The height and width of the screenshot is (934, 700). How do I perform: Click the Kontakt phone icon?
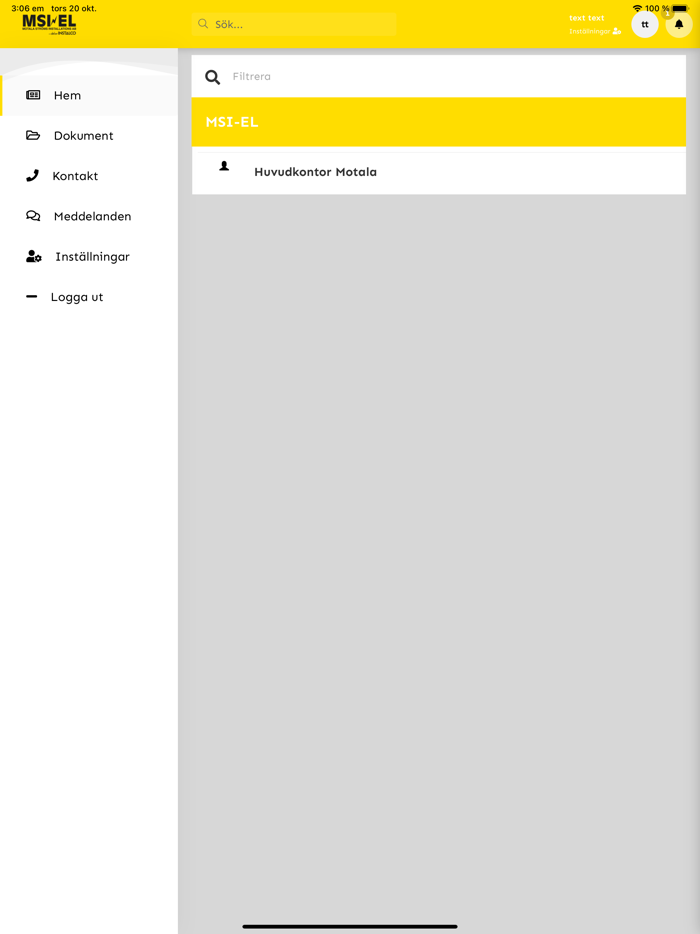pyautogui.click(x=32, y=175)
